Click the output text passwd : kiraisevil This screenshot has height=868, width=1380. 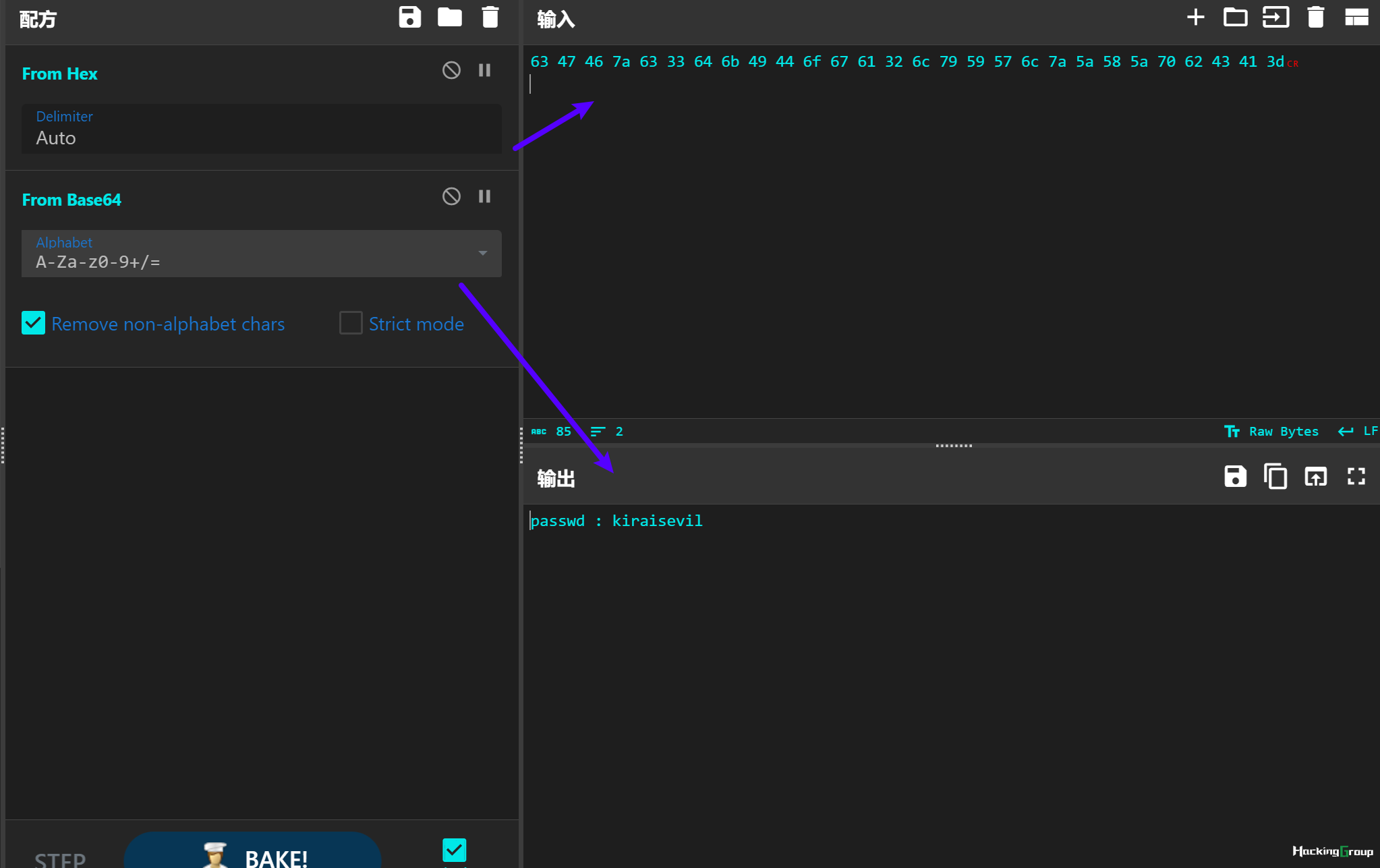click(616, 521)
